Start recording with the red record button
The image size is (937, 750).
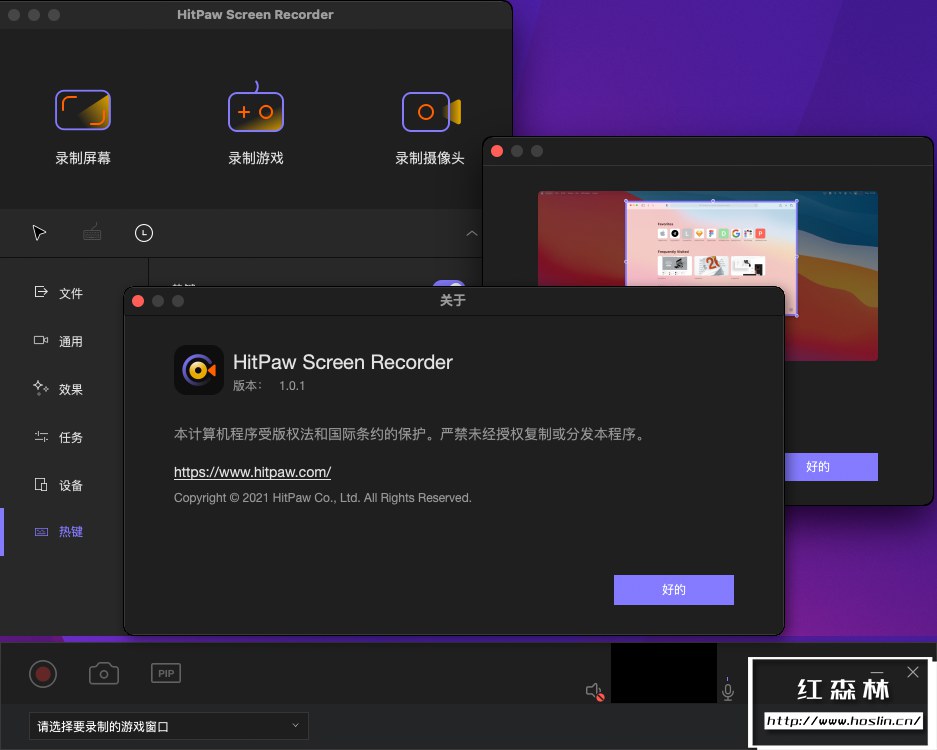tap(43, 674)
